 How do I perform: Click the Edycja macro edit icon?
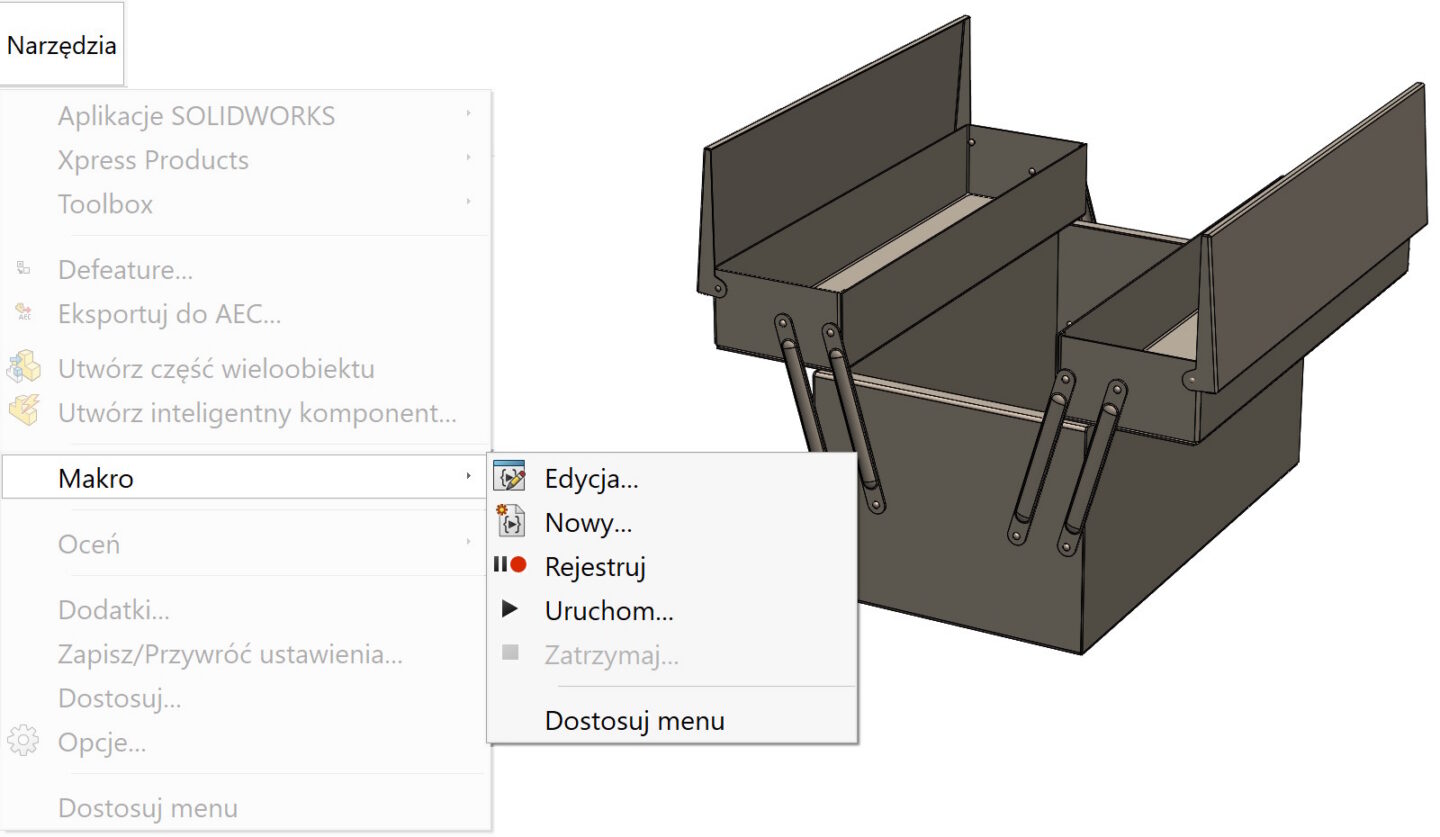[x=510, y=478]
